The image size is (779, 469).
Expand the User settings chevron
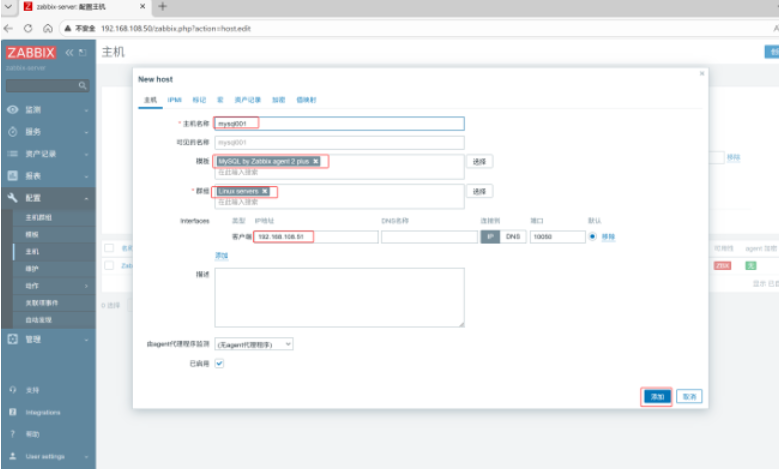point(86,457)
